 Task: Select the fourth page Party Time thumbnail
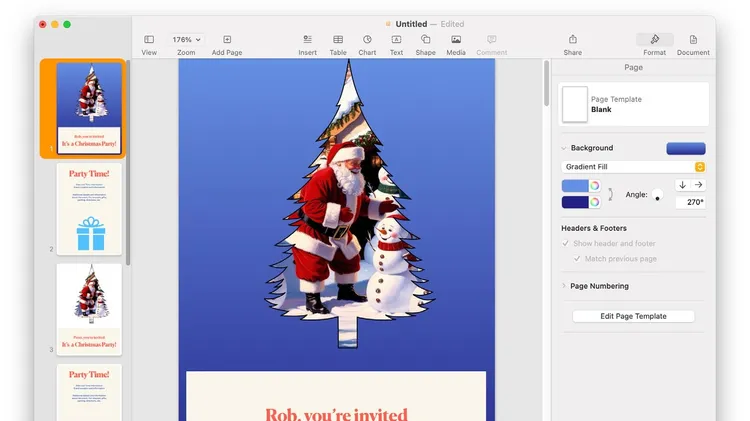(x=89, y=392)
